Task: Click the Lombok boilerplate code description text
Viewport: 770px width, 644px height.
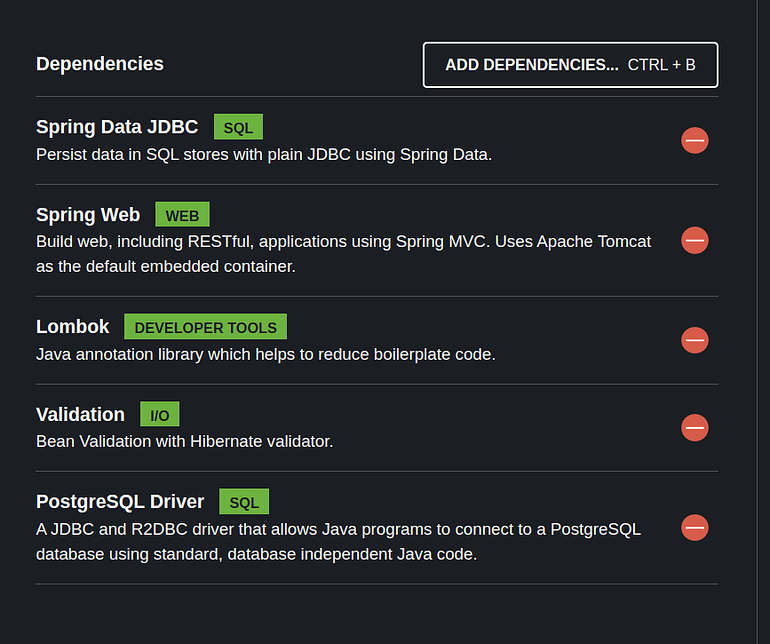Action: coord(266,354)
